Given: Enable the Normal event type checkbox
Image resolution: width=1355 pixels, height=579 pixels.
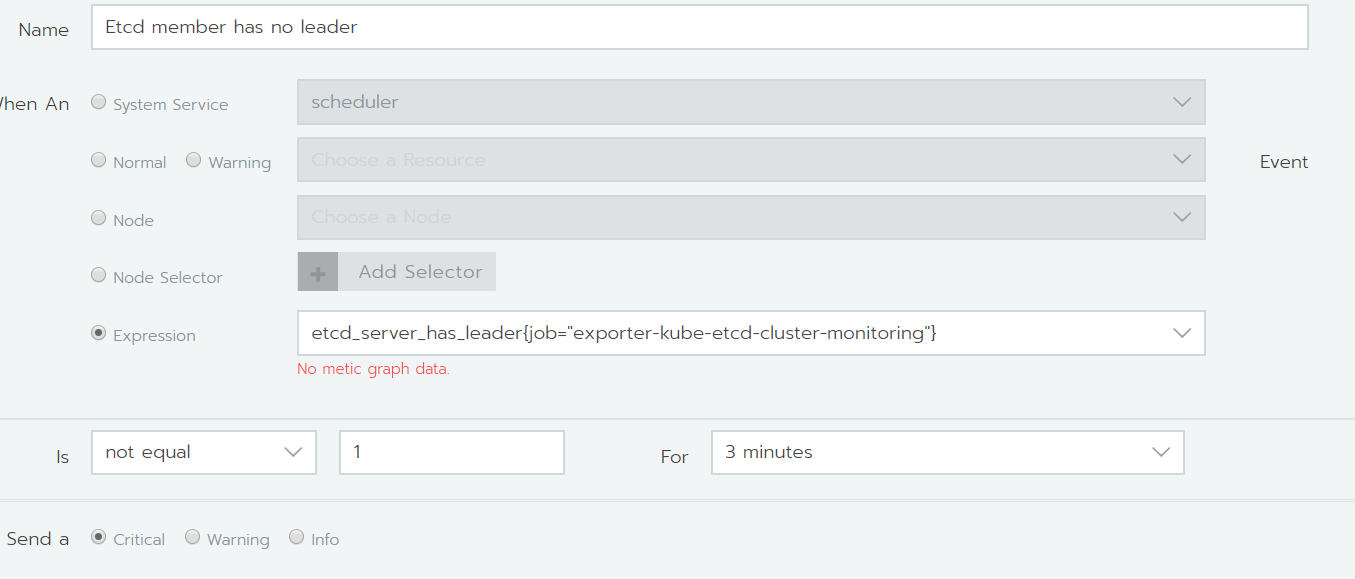Looking at the screenshot, I should (x=98, y=159).
